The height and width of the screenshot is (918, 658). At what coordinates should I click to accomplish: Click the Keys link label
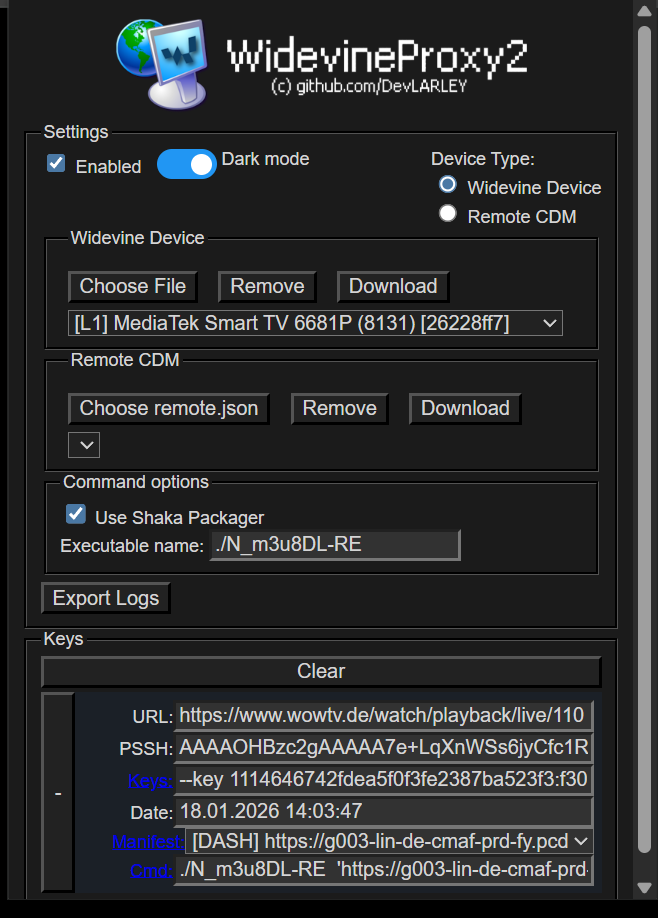coord(150,780)
